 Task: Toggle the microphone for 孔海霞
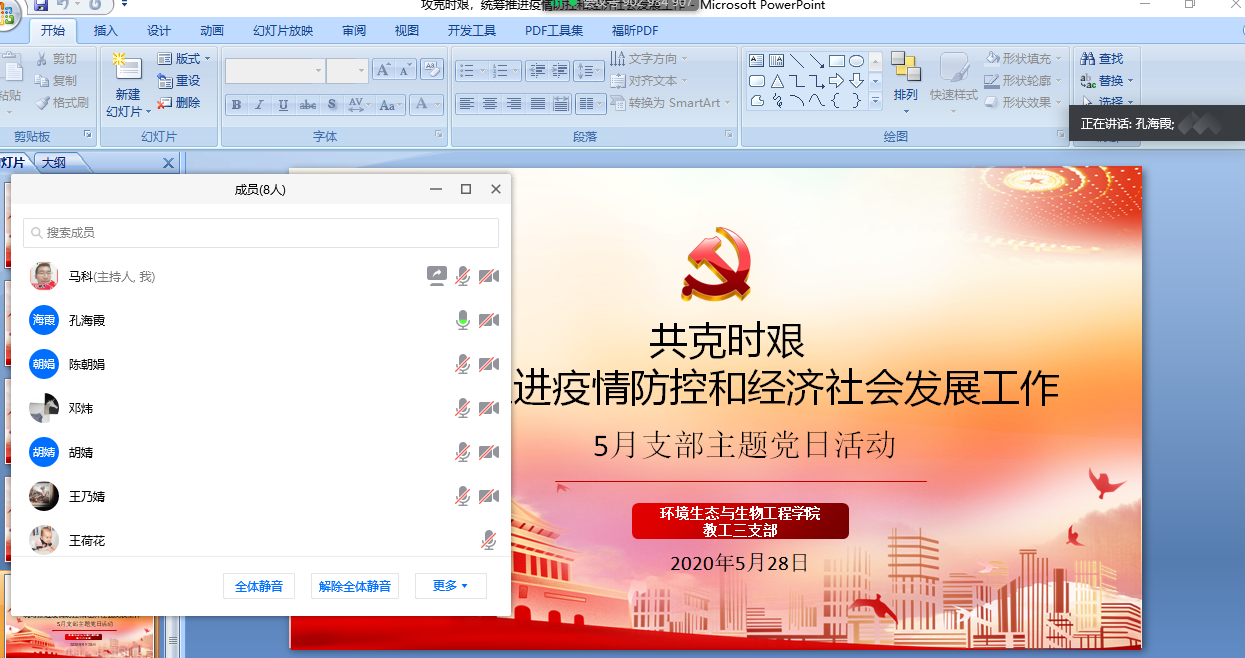click(462, 320)
